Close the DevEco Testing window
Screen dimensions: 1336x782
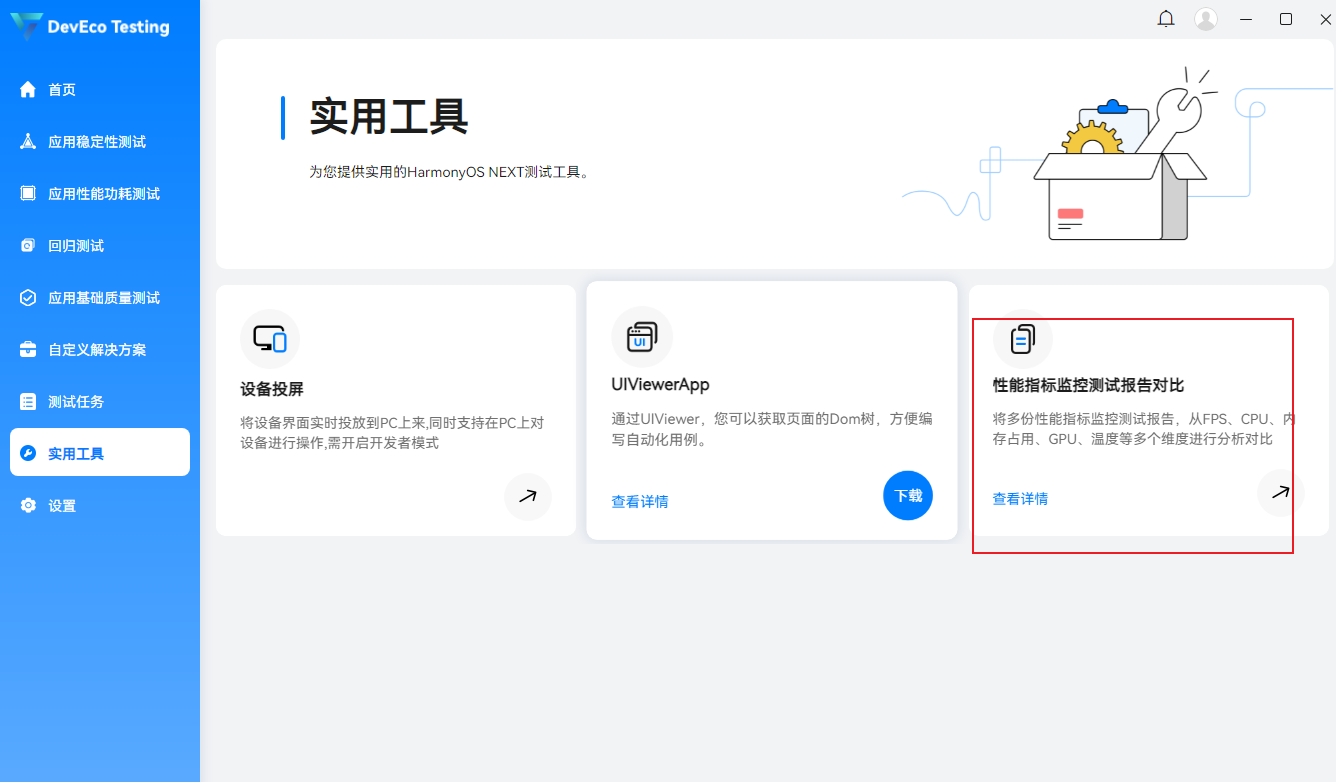[1325, 19]
